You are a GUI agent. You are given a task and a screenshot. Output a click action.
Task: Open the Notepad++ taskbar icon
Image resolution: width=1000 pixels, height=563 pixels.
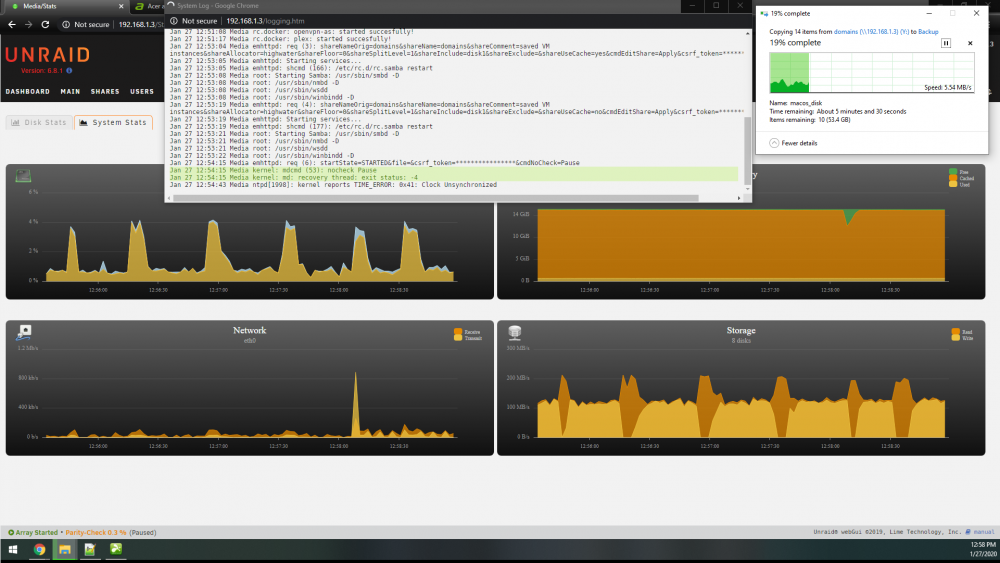pos(90,549)
